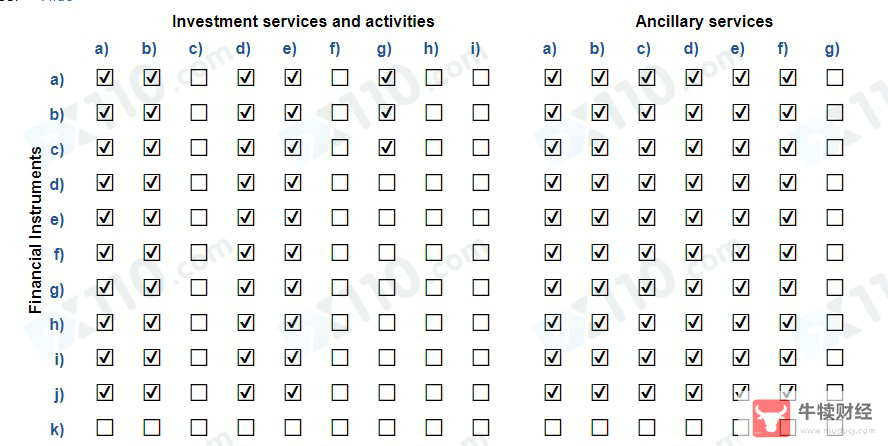
Task: Check Investment services g) in row d)
Action: pos(387,183)
